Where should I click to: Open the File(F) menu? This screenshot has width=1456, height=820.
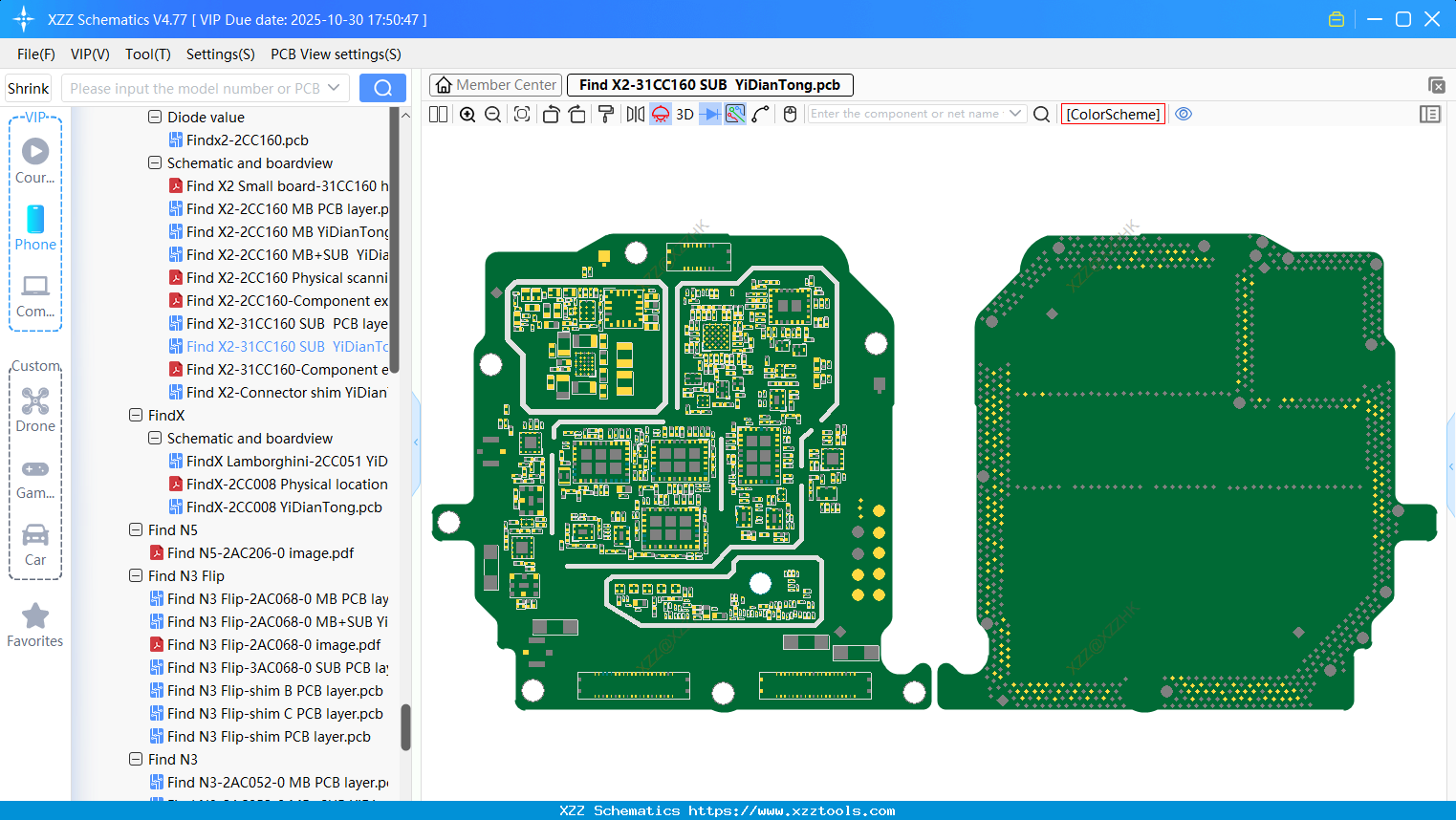(x=36, y=54)
